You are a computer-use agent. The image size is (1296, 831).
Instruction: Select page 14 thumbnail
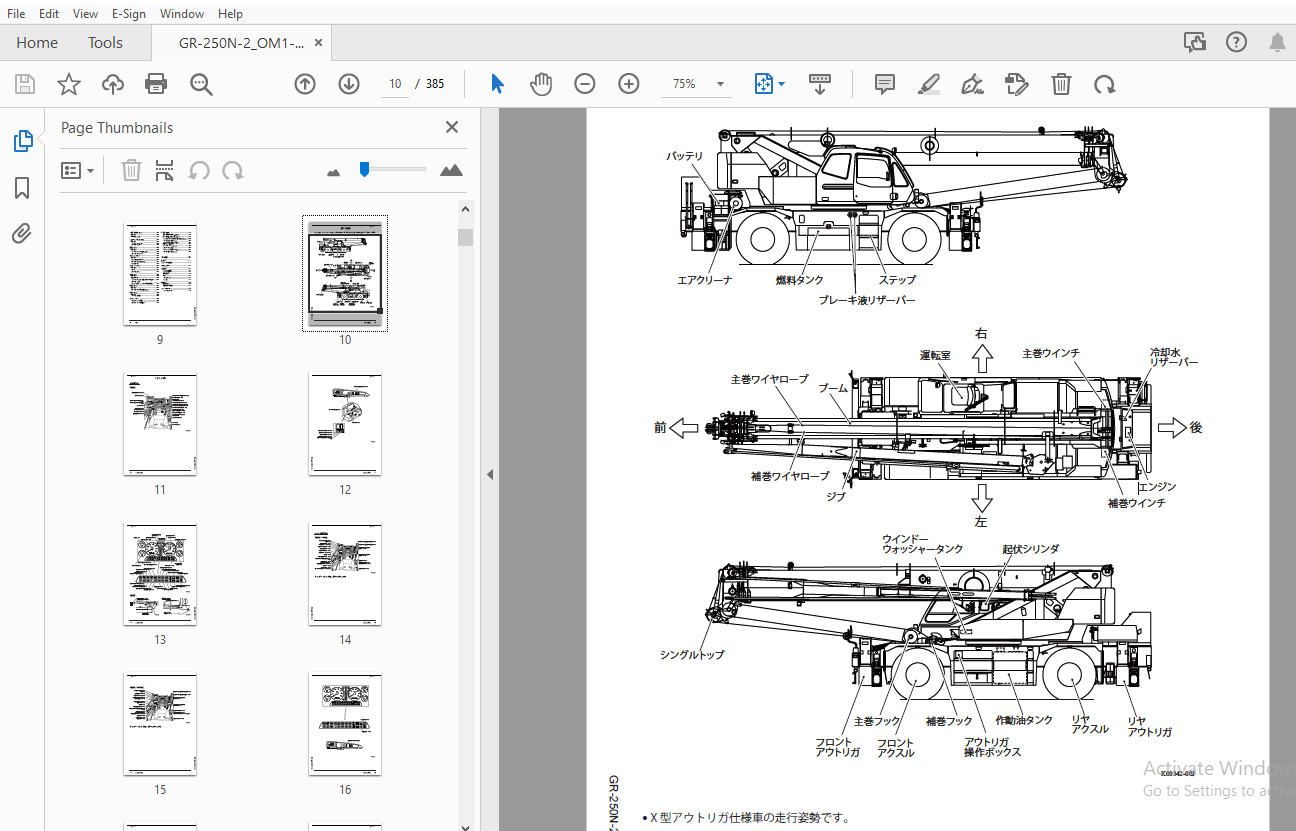[x=345, y=574]
